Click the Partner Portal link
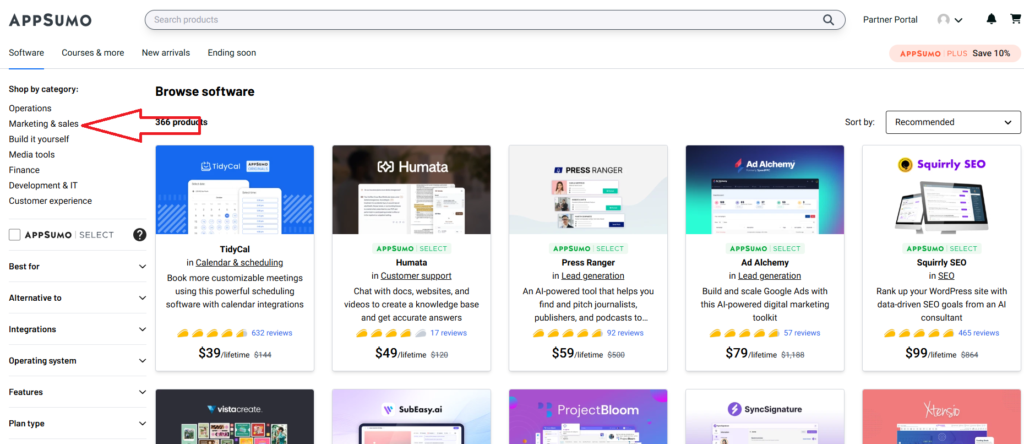The height and width of the screenshot is (444, 1024). pos(890,20)
